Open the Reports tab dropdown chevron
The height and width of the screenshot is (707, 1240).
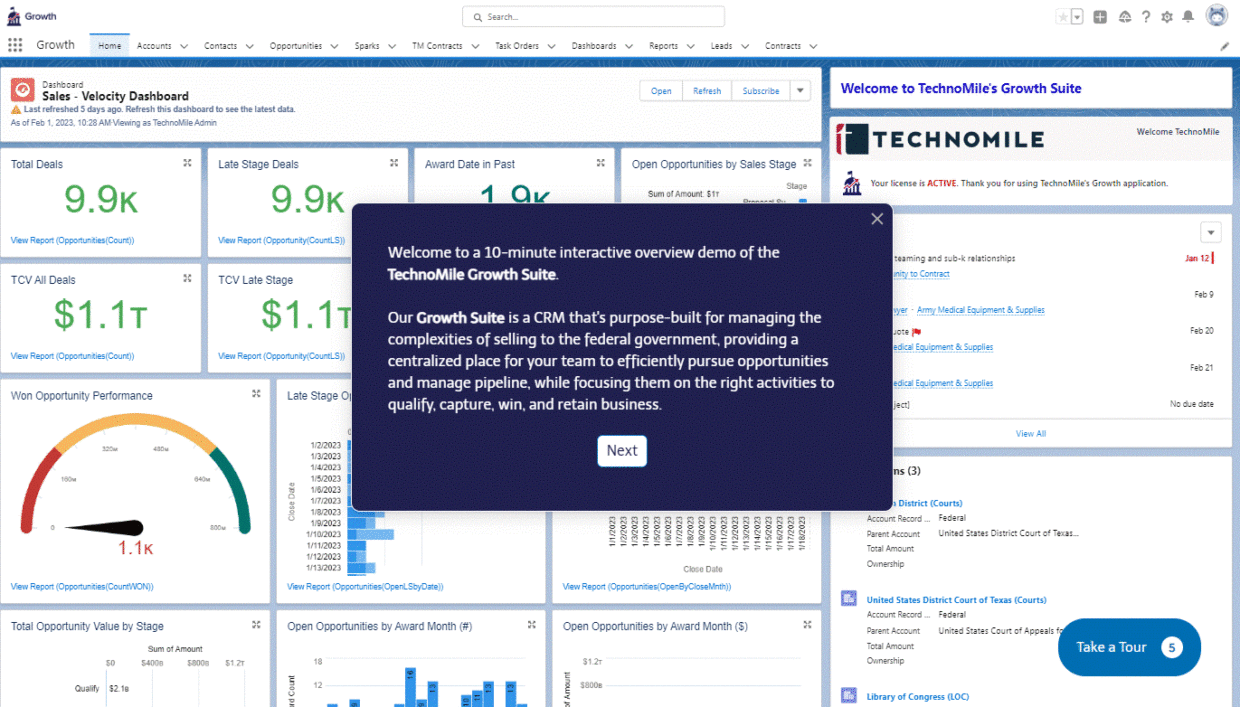click(x=690, y=46)
